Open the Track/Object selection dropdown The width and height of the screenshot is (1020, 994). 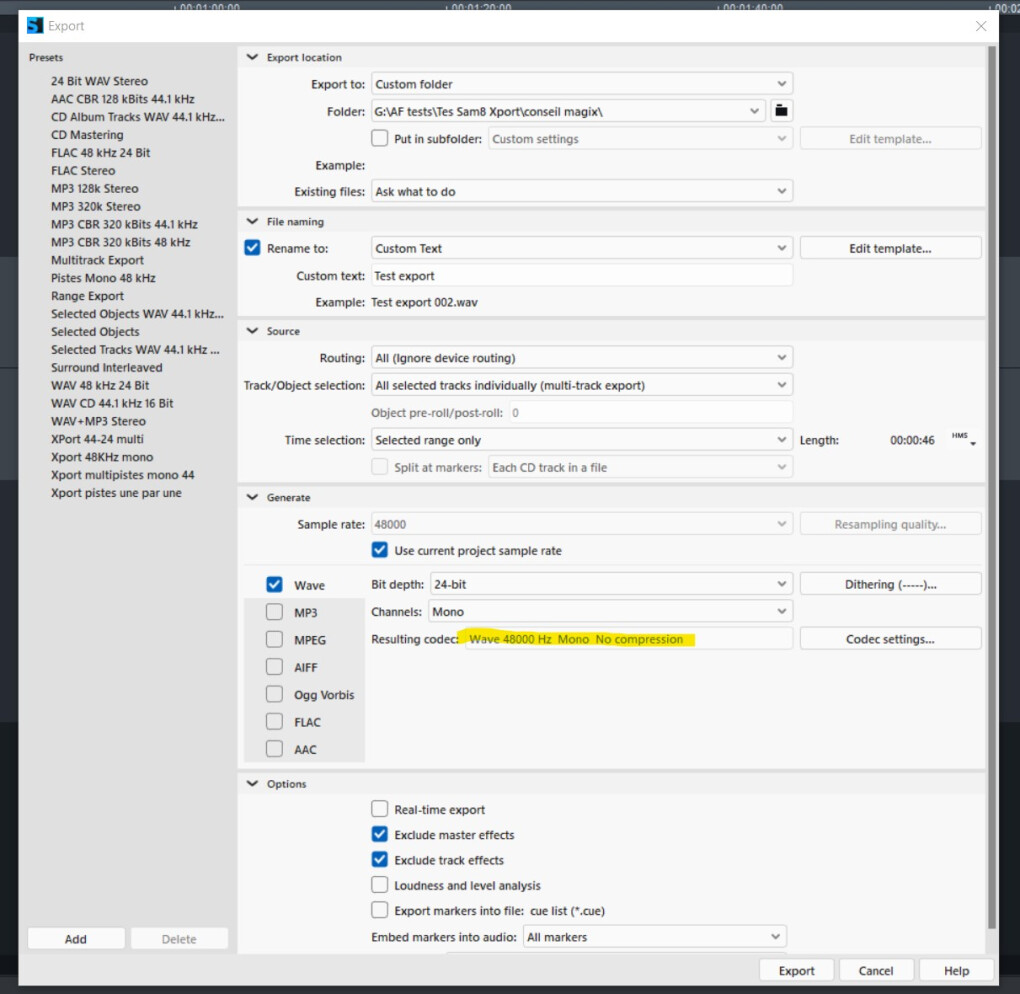(582, 385)
